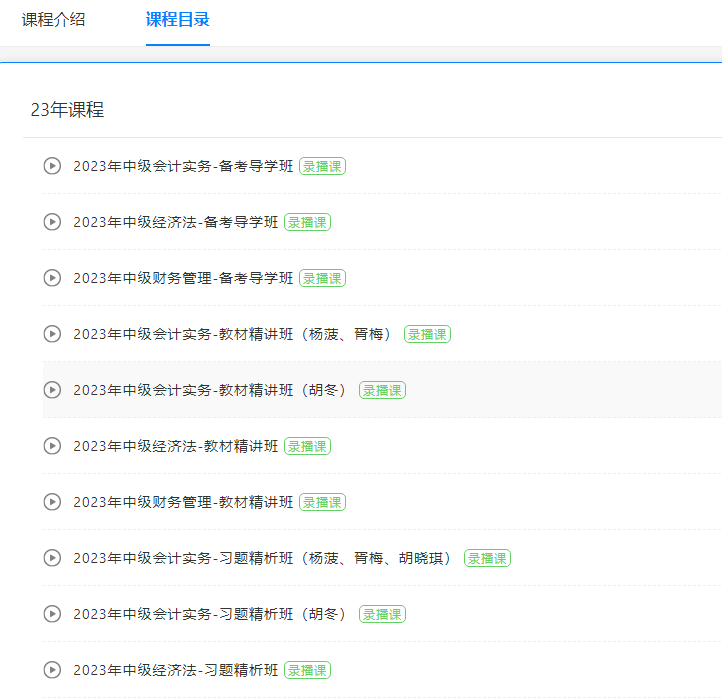Open 2023年中级会计实务-习题精析班（胡冬）course
This screenshot has width=722, height=700.
point(210,614)
